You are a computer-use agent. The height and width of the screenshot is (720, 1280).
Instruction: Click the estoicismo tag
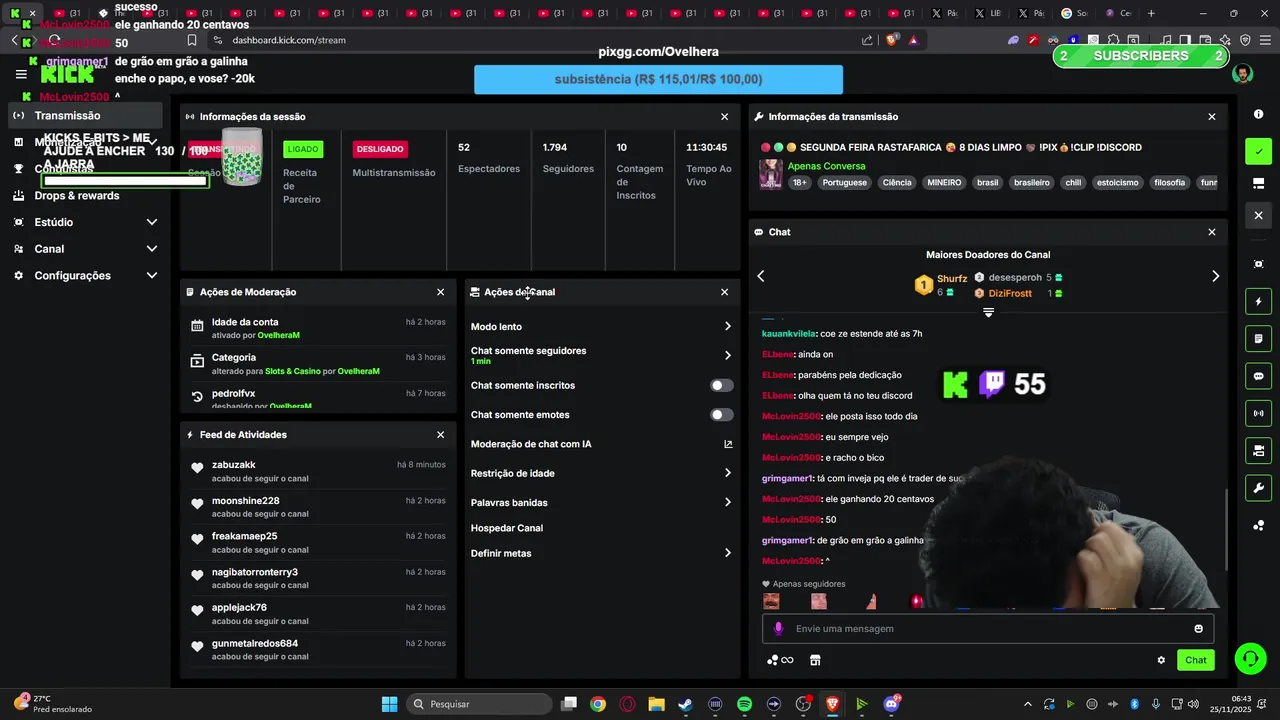tap(1117, 183)
